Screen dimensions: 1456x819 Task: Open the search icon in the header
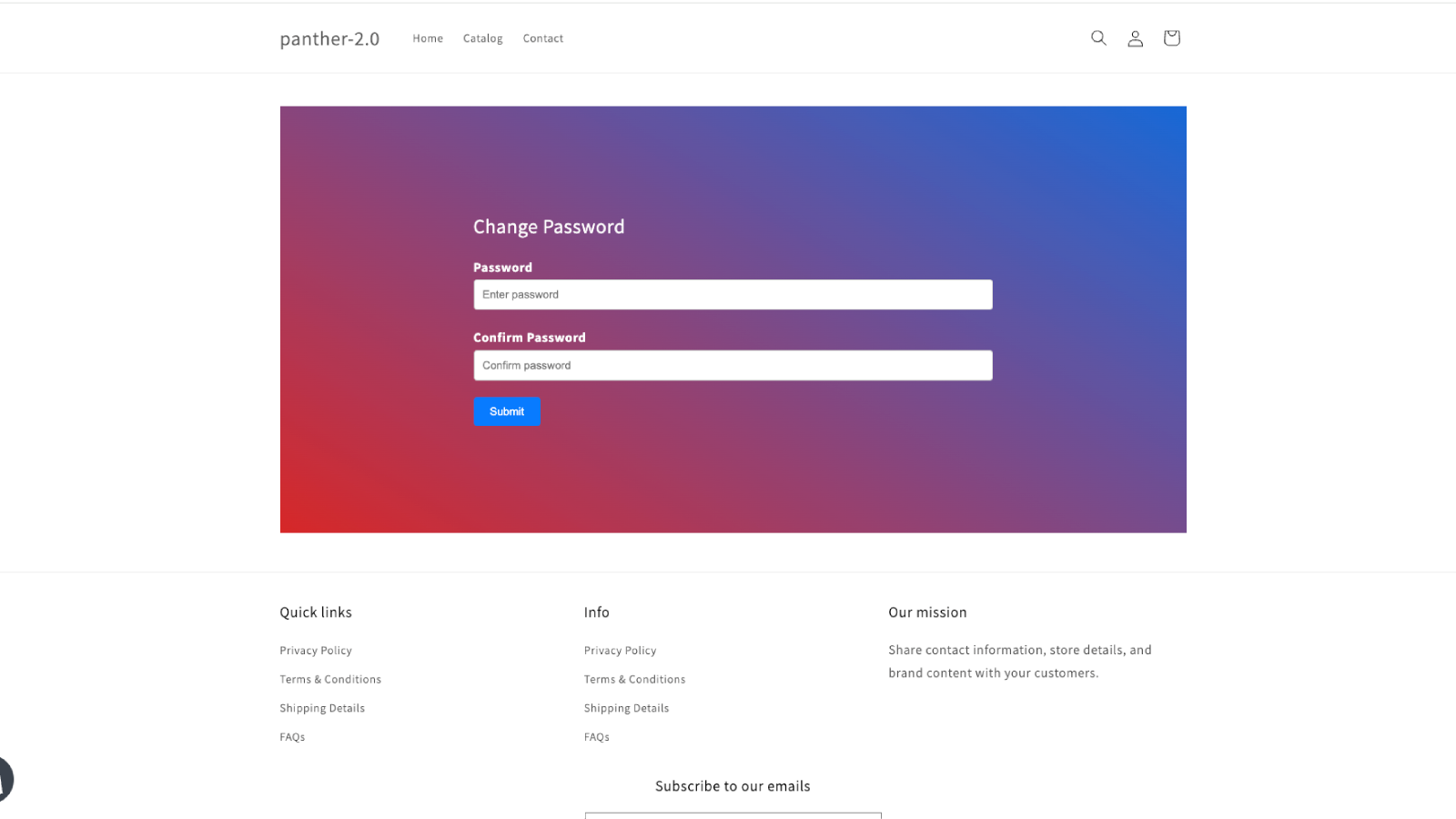[1098, 37]
